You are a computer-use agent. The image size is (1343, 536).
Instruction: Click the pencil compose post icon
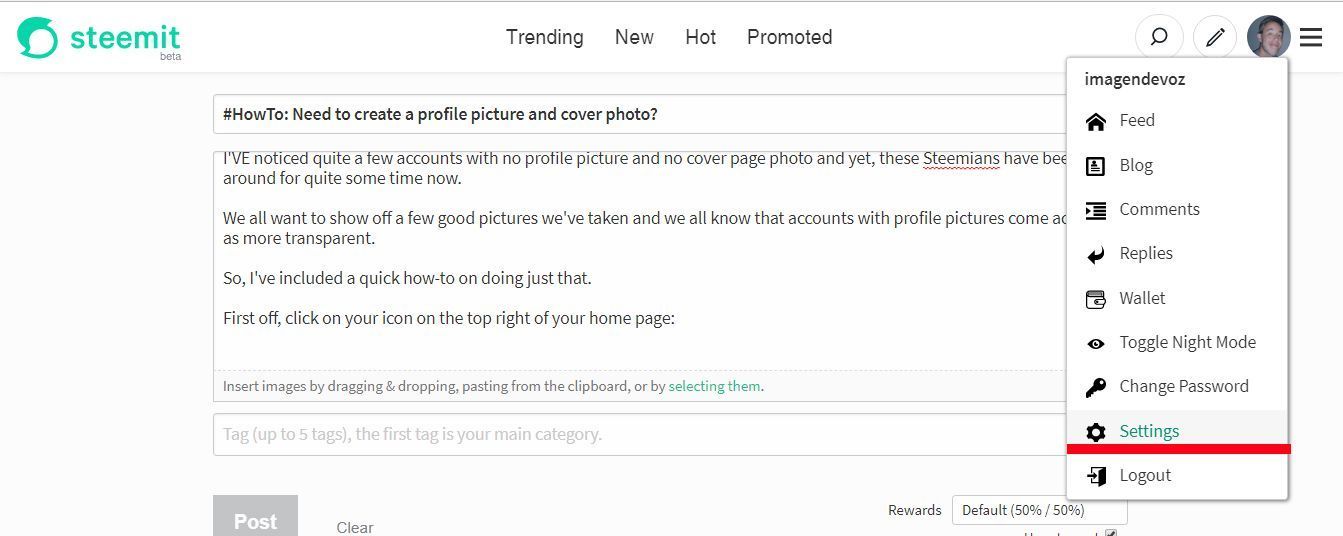click(1215, 38)
